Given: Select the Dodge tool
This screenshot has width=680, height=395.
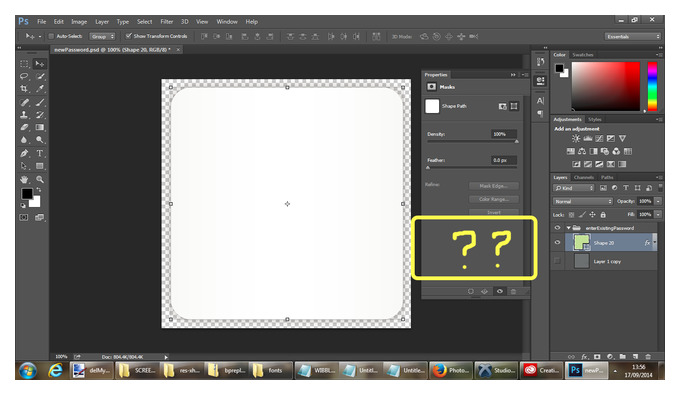Looking at the screenshot, I should pos(40,140).
